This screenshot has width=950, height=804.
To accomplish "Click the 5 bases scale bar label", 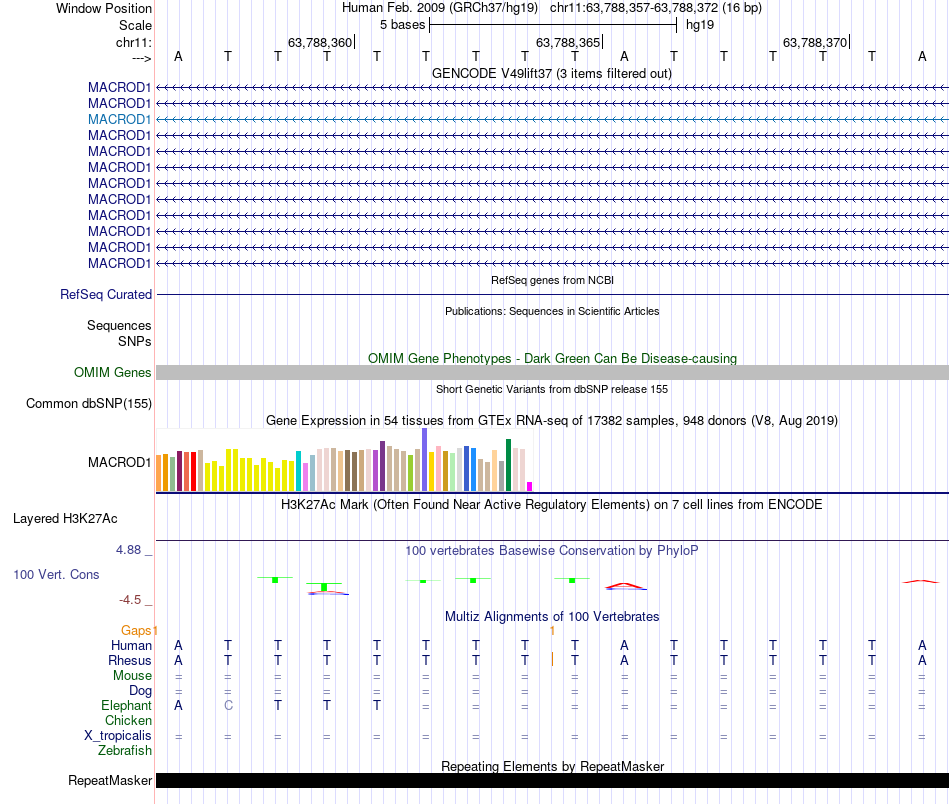I will coord(402,25).
